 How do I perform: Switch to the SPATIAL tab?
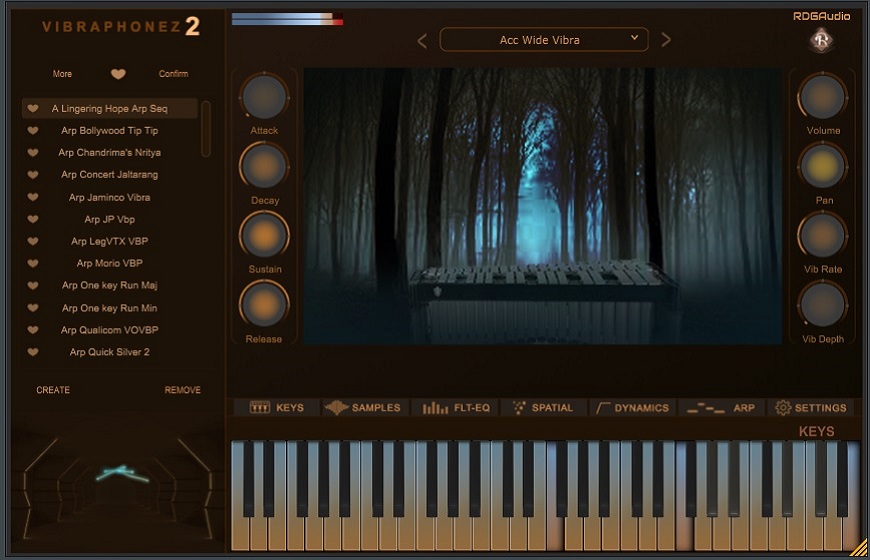click(544, 408)
